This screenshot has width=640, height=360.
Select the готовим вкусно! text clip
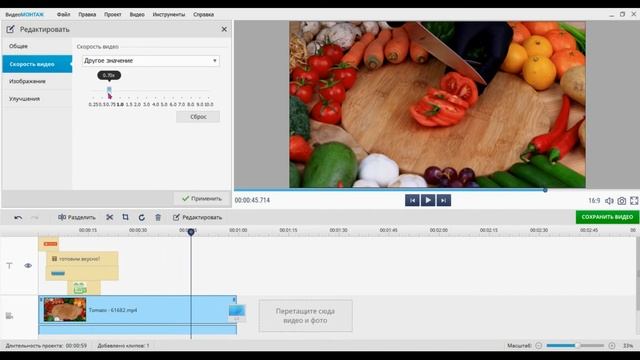point(82,259)
